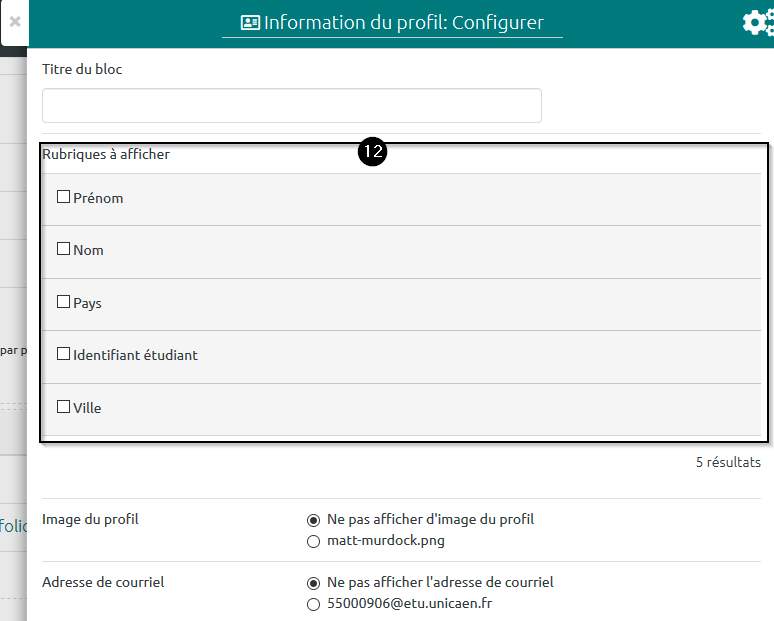Image resolution: width=774 pixels, height=621 pixels.
Task: Click the Titre du bloc label
Action: 82,70
